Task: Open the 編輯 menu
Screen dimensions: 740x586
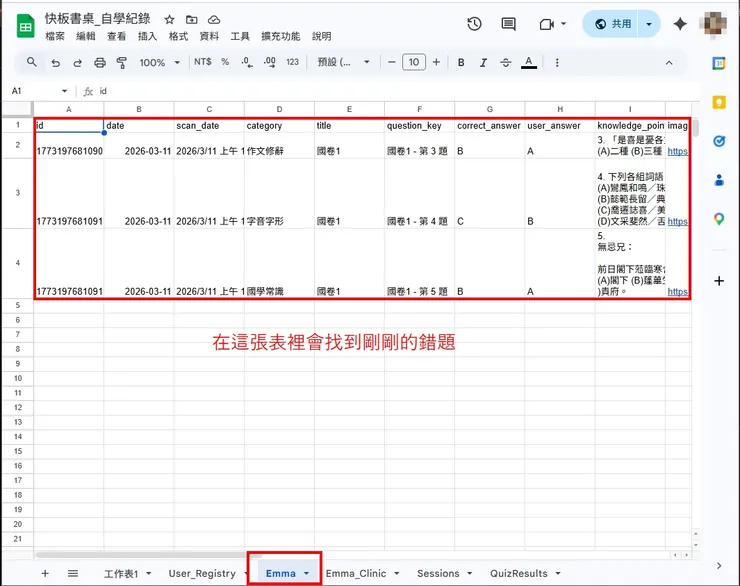Action: coord(85,36)
